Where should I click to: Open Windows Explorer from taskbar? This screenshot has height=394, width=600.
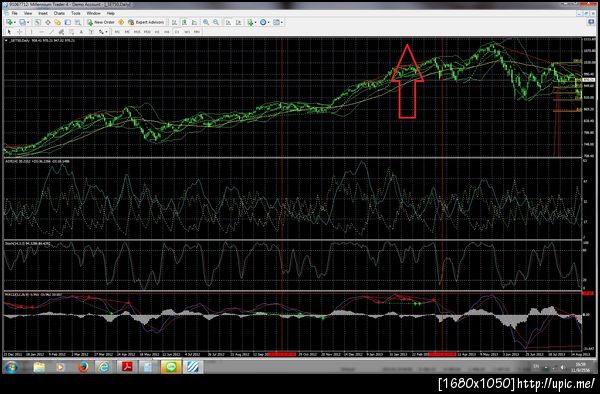pyautogui.click(x=39, y=368)
